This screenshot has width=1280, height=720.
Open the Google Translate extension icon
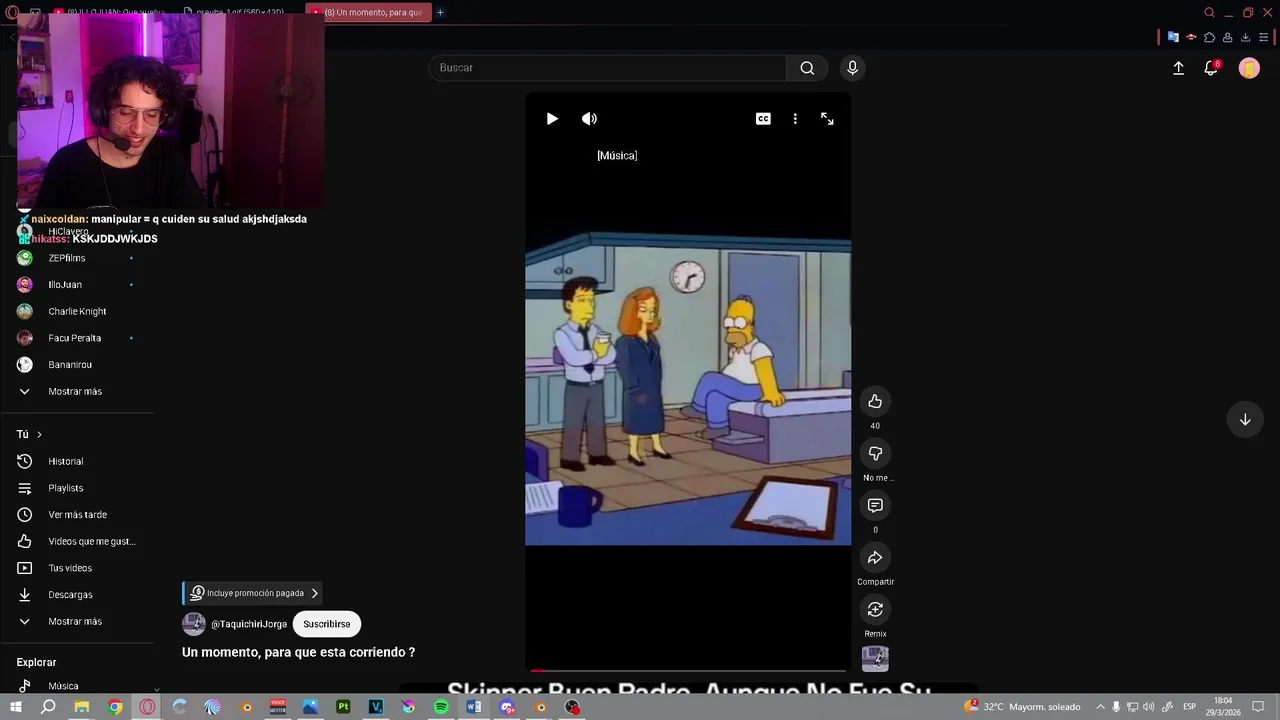pyautogui.click(x=1173, y=37)
